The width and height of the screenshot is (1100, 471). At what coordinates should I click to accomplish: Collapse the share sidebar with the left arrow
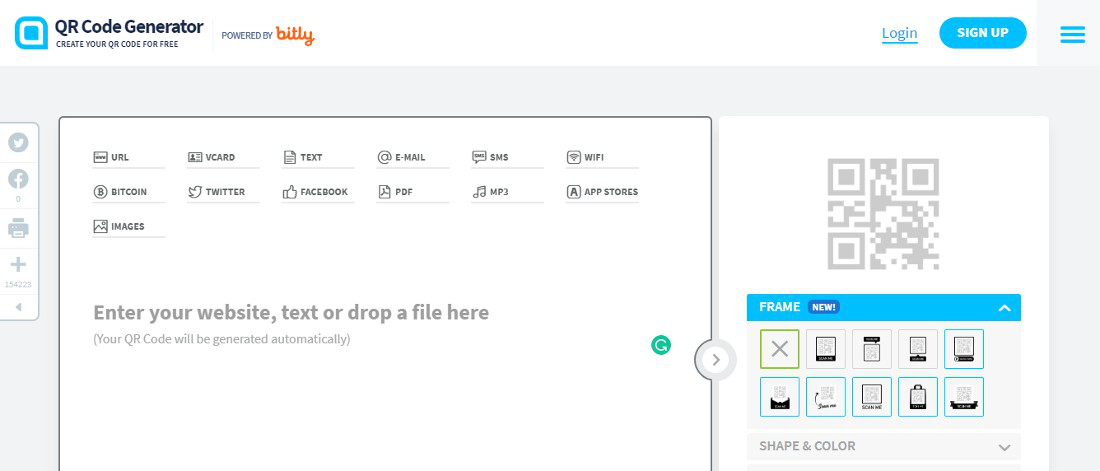point(18,307)
